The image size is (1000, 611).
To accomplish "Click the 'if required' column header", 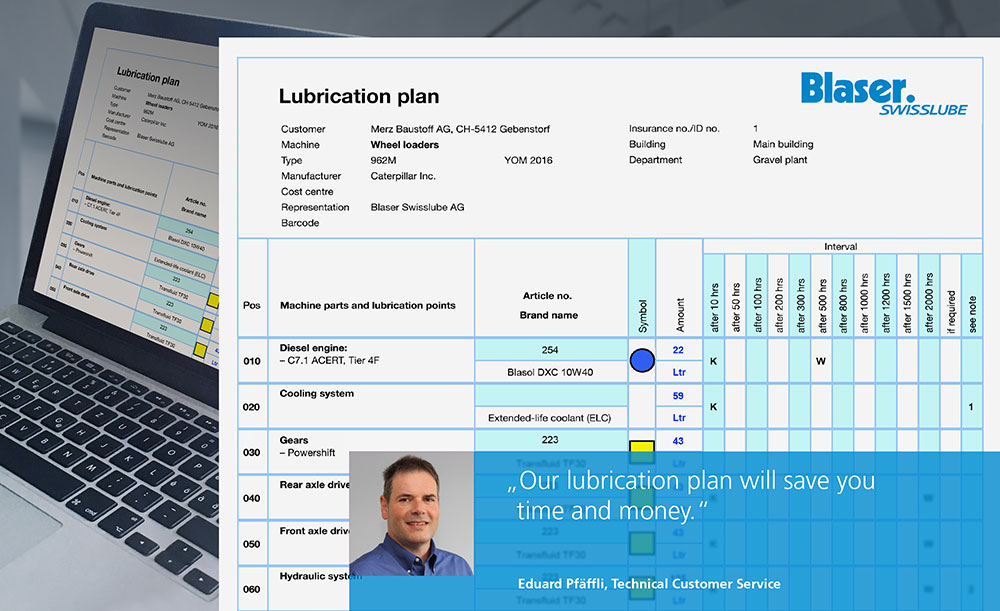I will [x=951, y=312].
